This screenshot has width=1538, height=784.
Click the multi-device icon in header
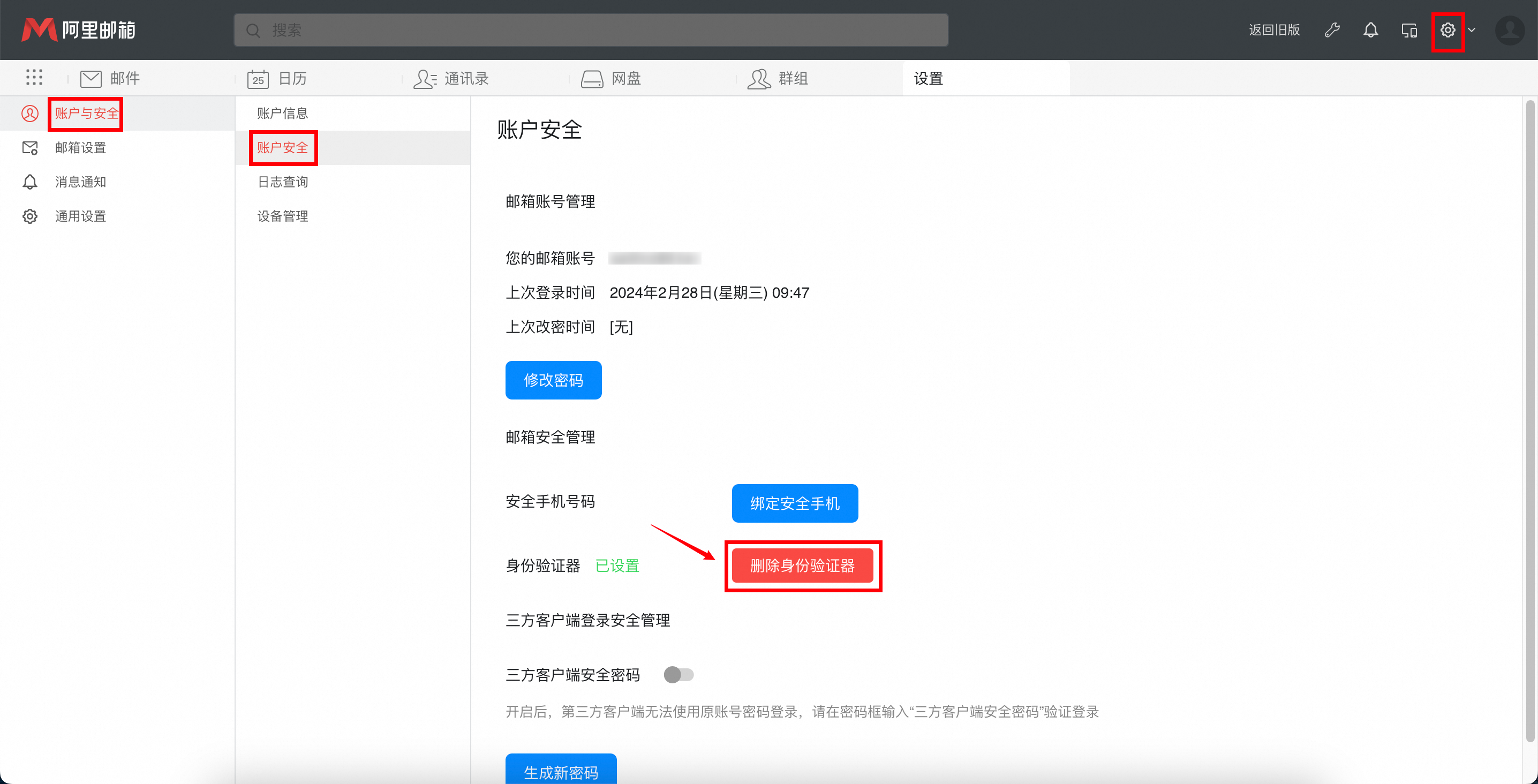coord(1409,30)
